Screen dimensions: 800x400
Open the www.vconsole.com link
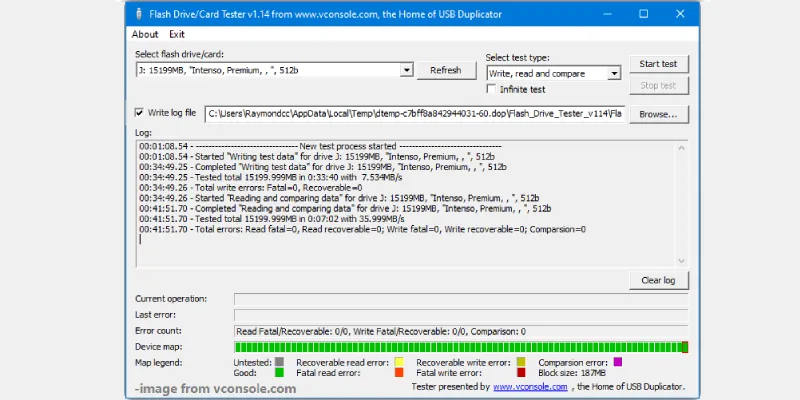coord(530,387)
